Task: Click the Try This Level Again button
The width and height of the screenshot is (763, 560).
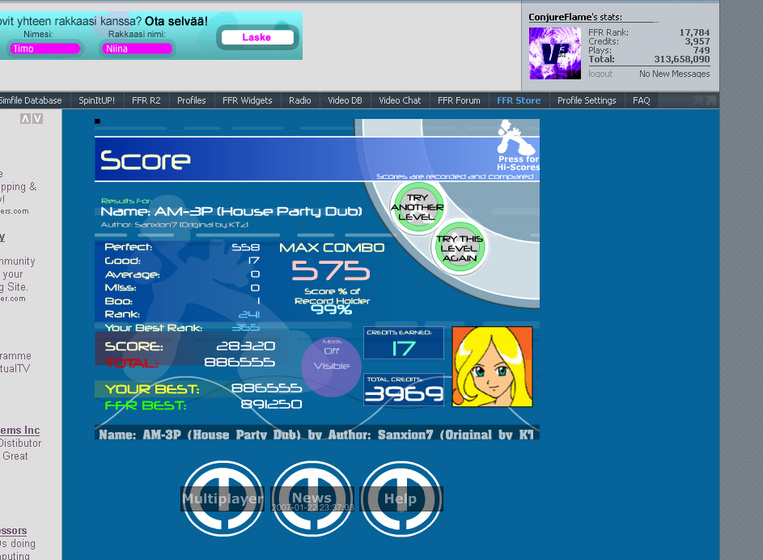Action: coord(459,248)
